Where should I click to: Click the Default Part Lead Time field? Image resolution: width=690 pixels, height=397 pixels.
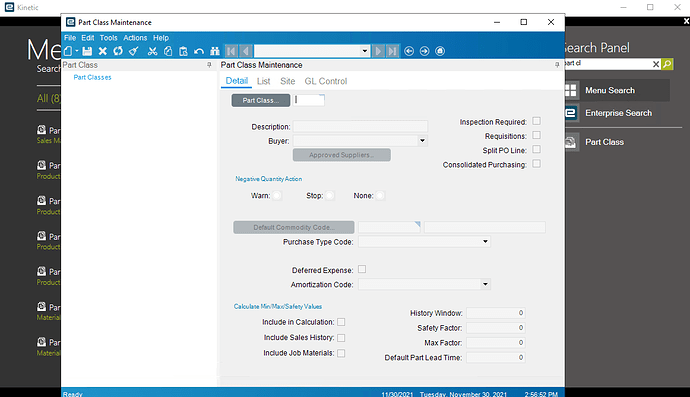(x=495, y=357)
